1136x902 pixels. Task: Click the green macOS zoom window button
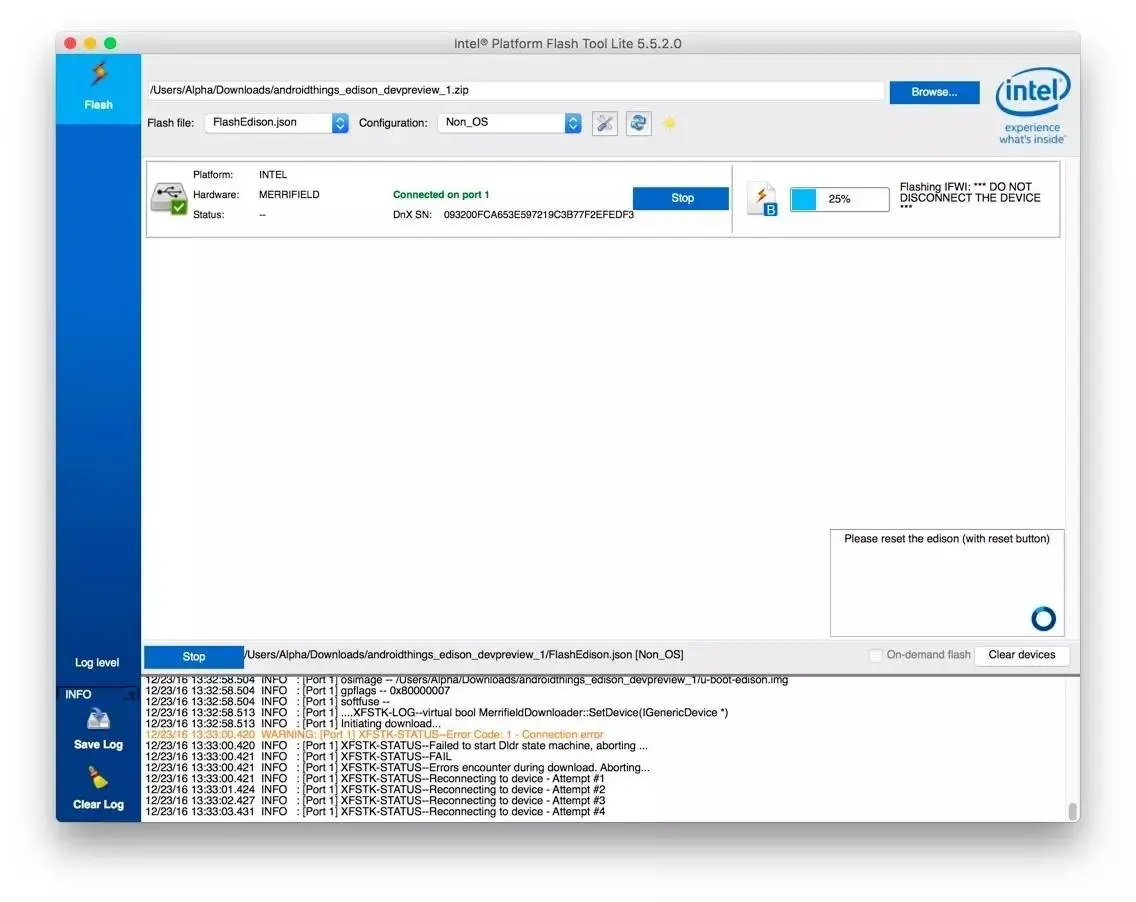pos(110,43)
